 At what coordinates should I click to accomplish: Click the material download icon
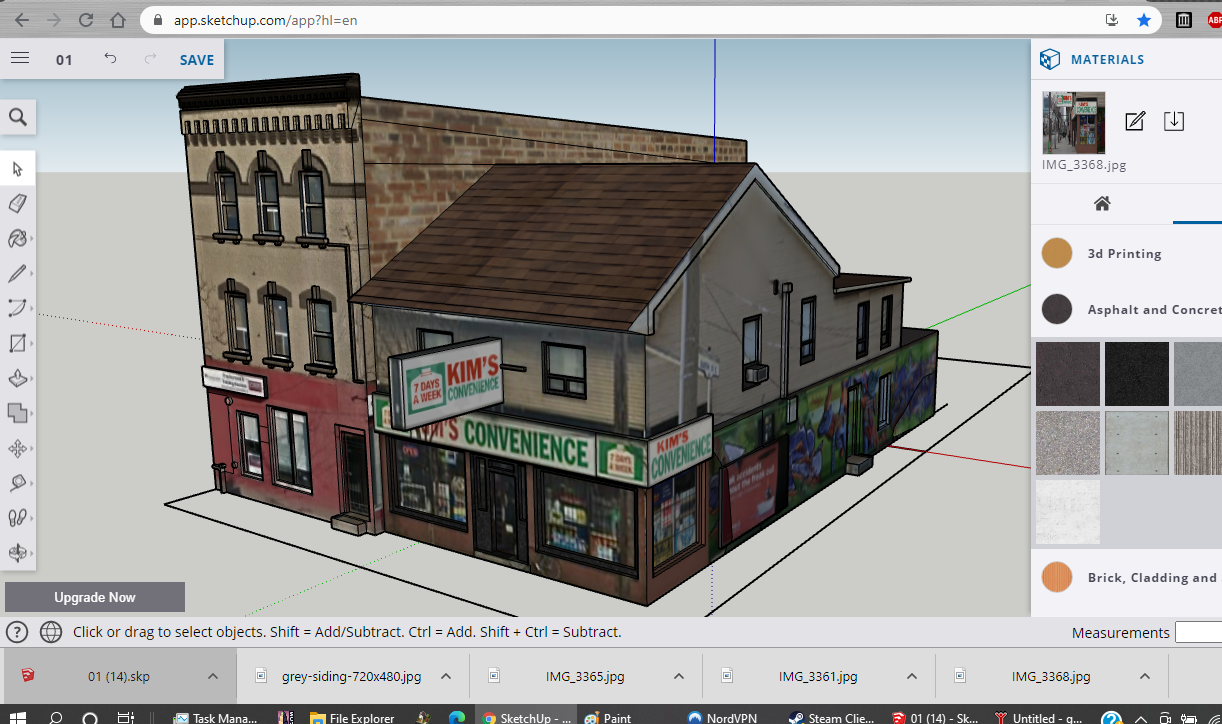1174,121
